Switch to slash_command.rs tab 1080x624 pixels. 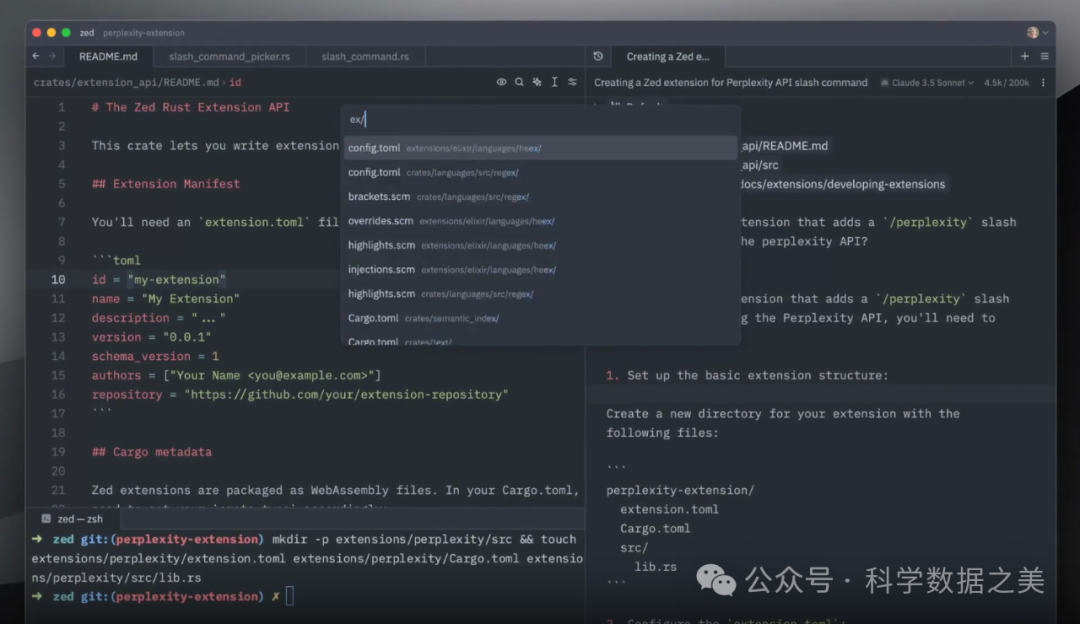[x=365, y=56]
